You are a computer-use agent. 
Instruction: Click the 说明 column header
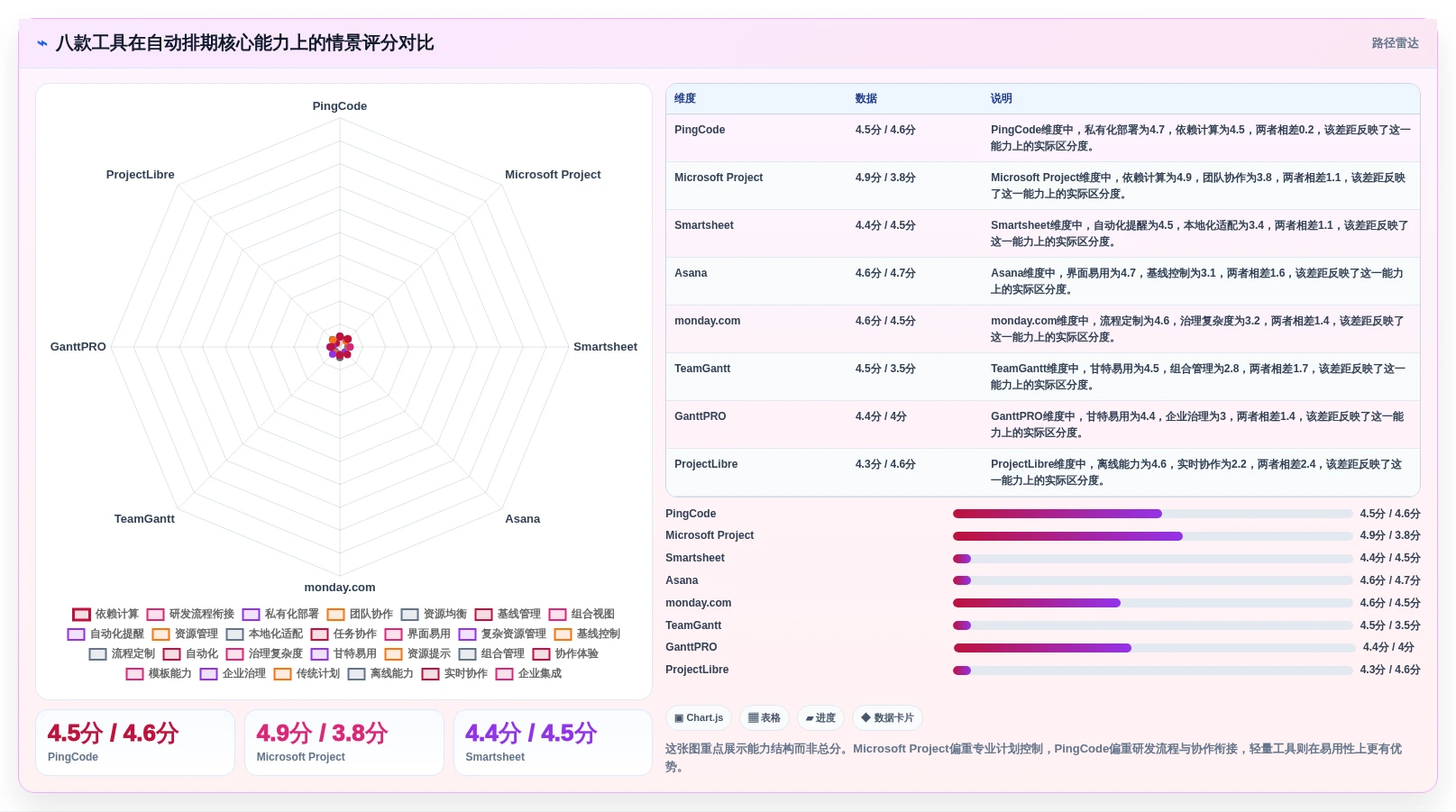coord(1002,98)
